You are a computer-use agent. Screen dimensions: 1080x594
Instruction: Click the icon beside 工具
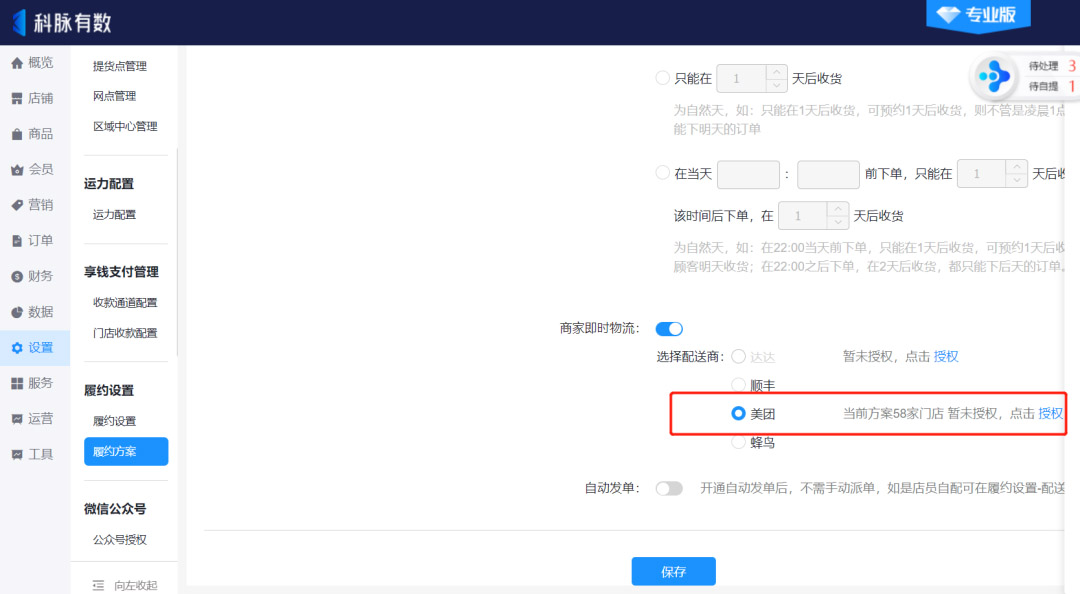click(x=17, y=455)
